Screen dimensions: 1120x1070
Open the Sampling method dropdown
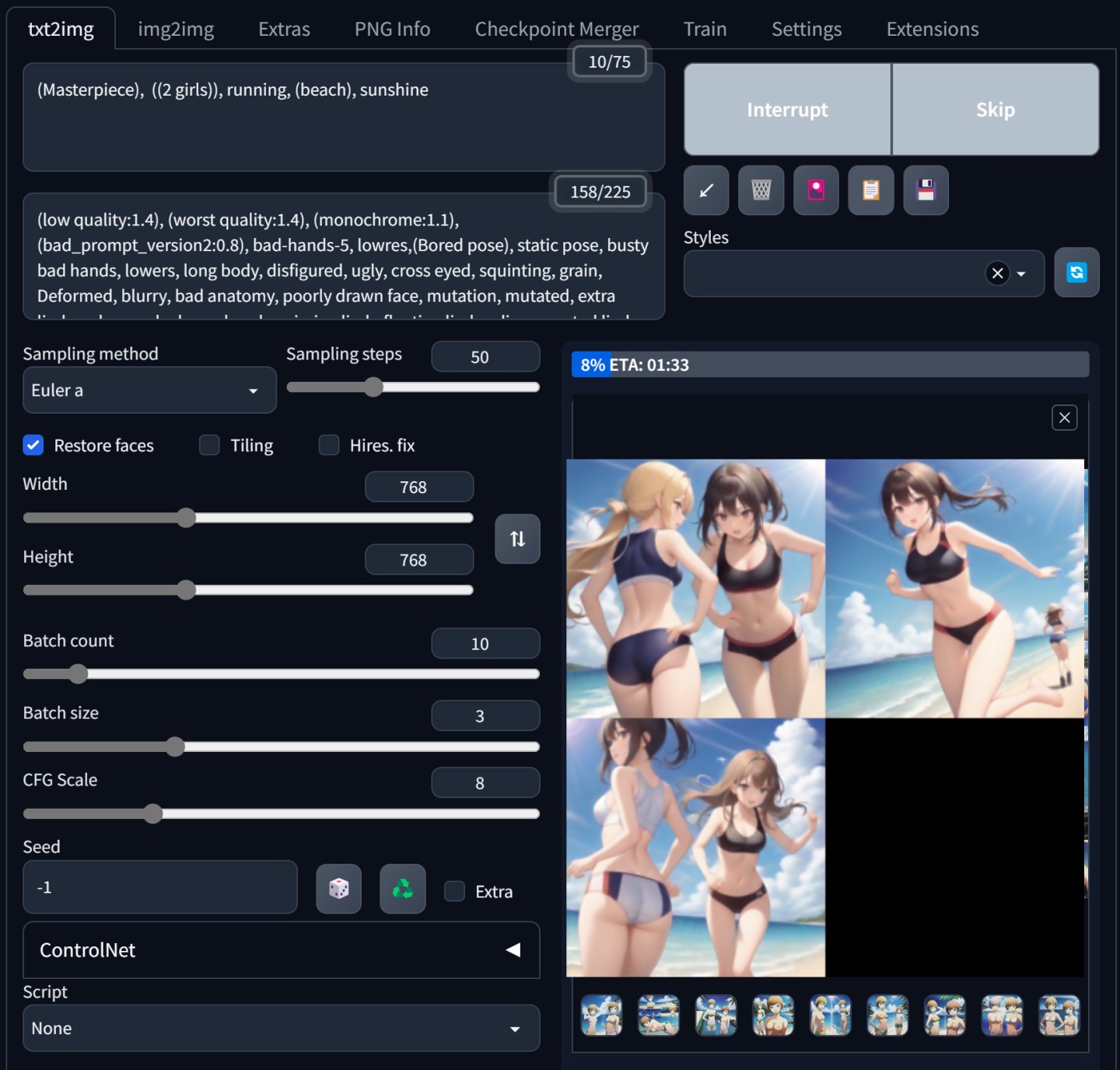149,390
